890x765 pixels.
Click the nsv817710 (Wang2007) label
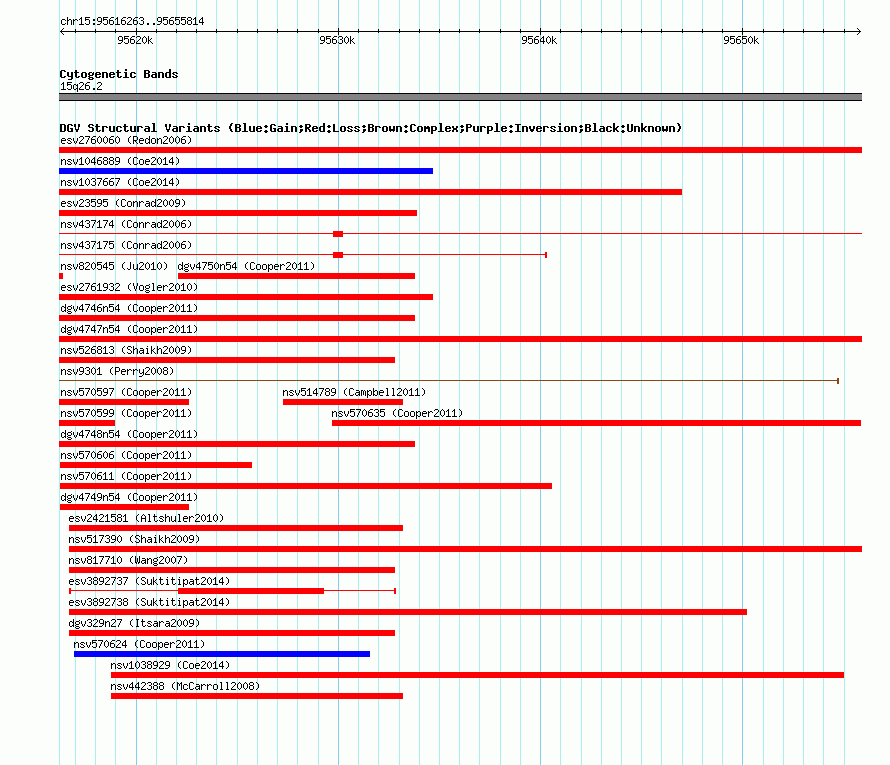pyautogui.click(x=128, y=560)
